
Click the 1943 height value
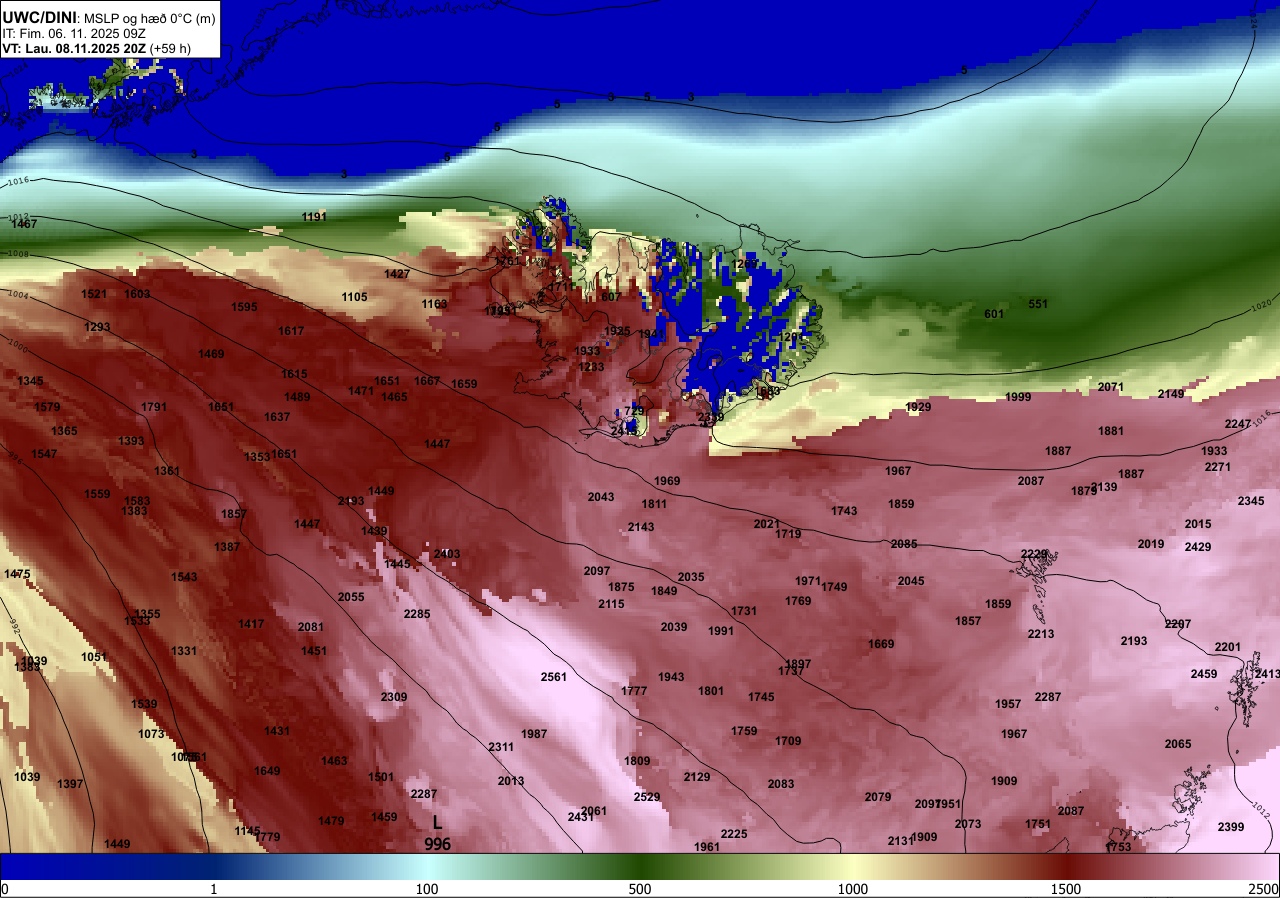click(671, 677)
